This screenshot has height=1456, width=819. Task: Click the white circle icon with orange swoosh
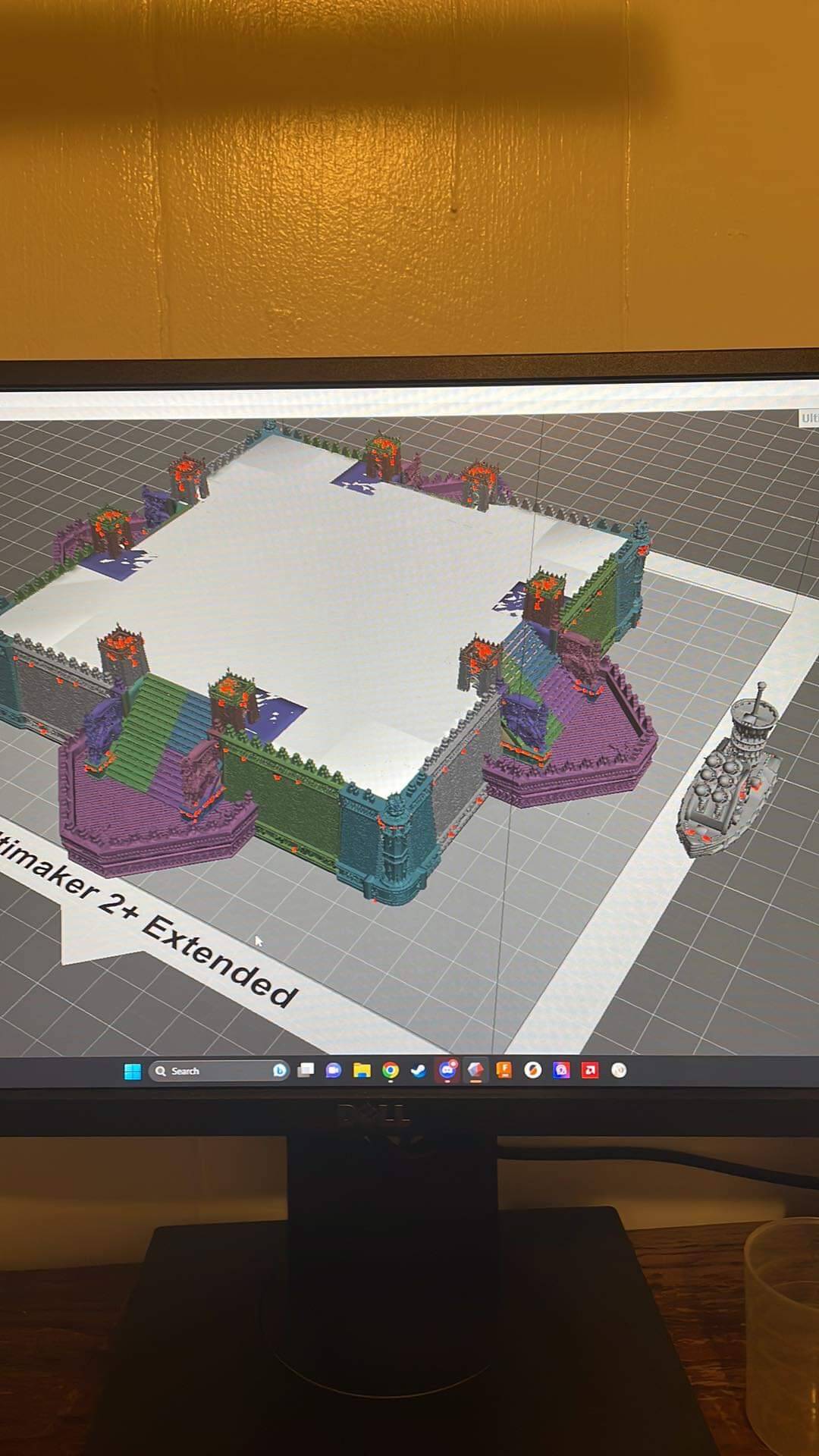pos(533,1070)
